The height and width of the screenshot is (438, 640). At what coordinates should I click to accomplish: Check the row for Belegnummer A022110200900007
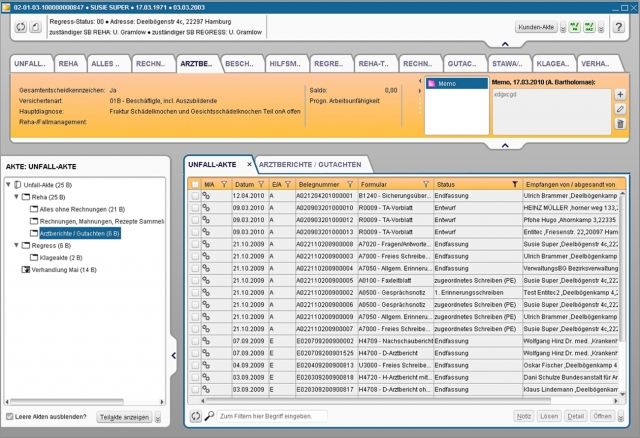[195, 329]
